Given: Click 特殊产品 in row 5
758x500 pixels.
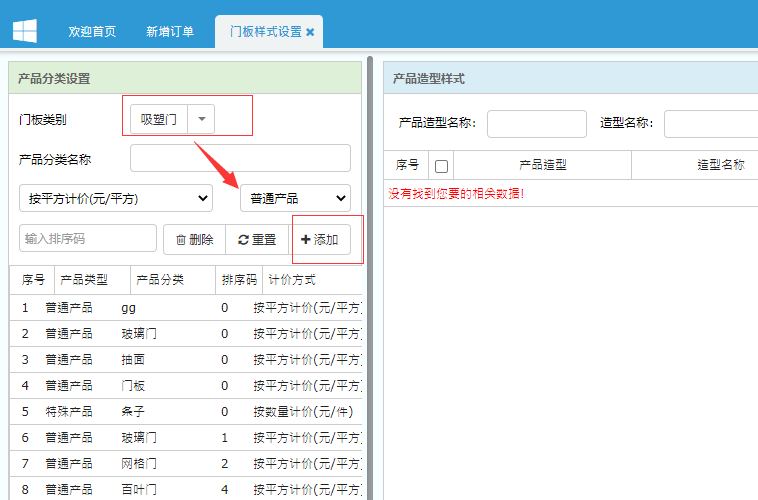Looking at the screenshot, I should pyautogui.click(x=69, y=412).
